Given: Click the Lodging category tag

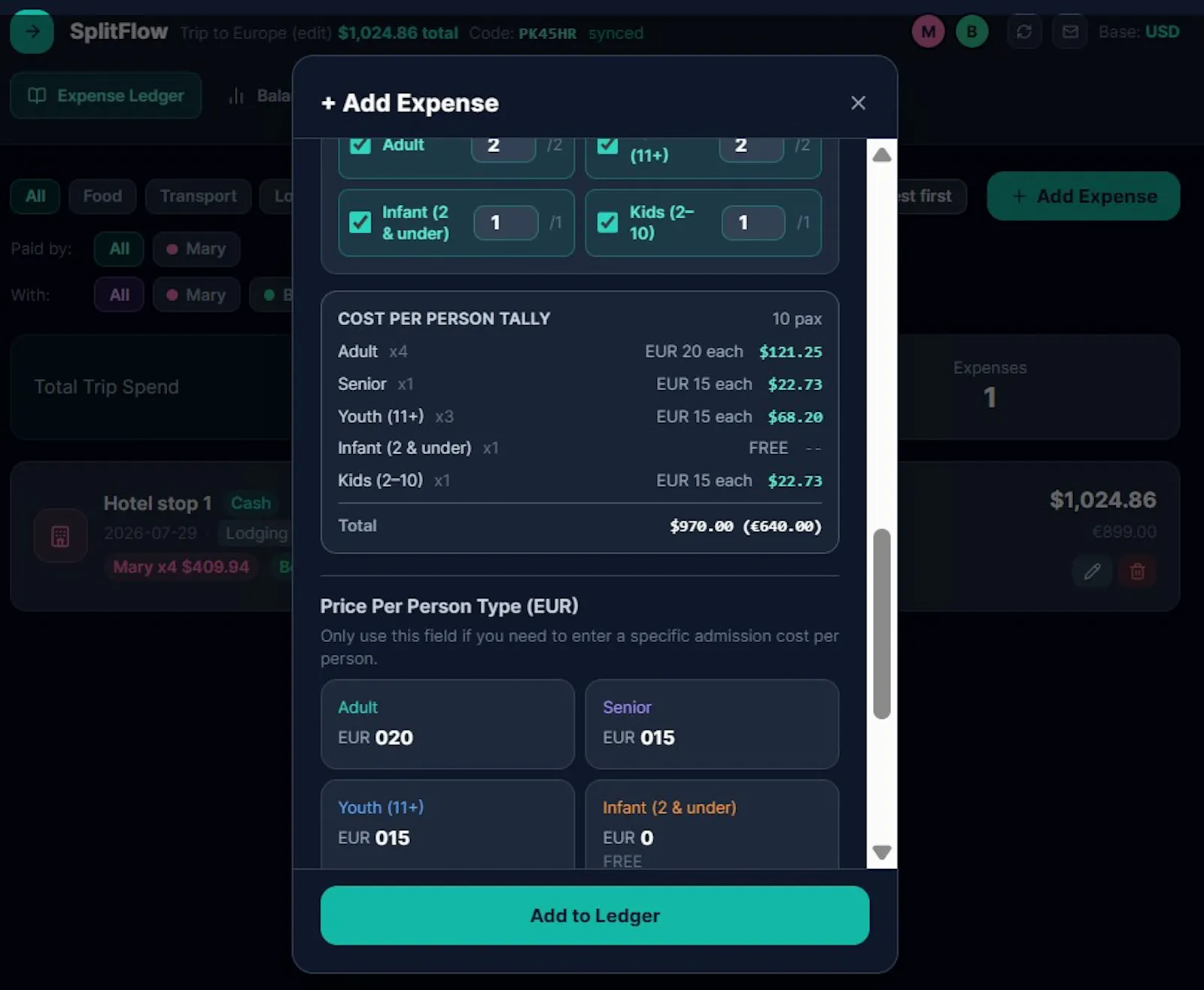Looking at the screenshot, I should click(x=257, y=533).
